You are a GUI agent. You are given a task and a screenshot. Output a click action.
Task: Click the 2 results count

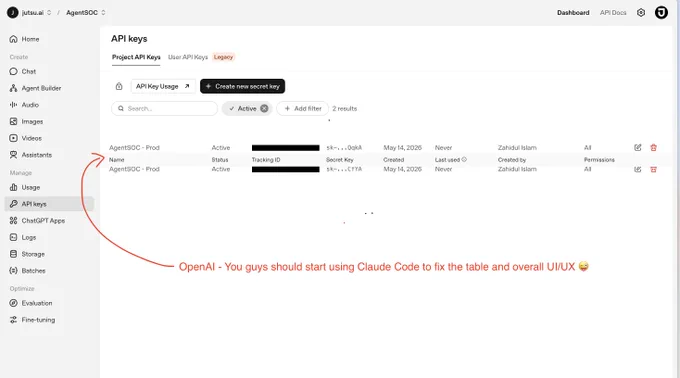coord(344,108)
